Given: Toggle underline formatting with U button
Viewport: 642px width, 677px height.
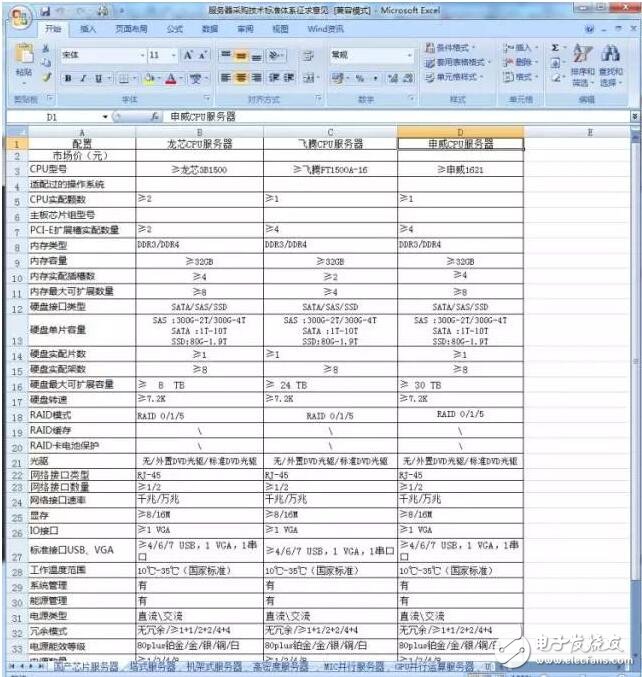Looking at the screenshot, I should (97, 78).
